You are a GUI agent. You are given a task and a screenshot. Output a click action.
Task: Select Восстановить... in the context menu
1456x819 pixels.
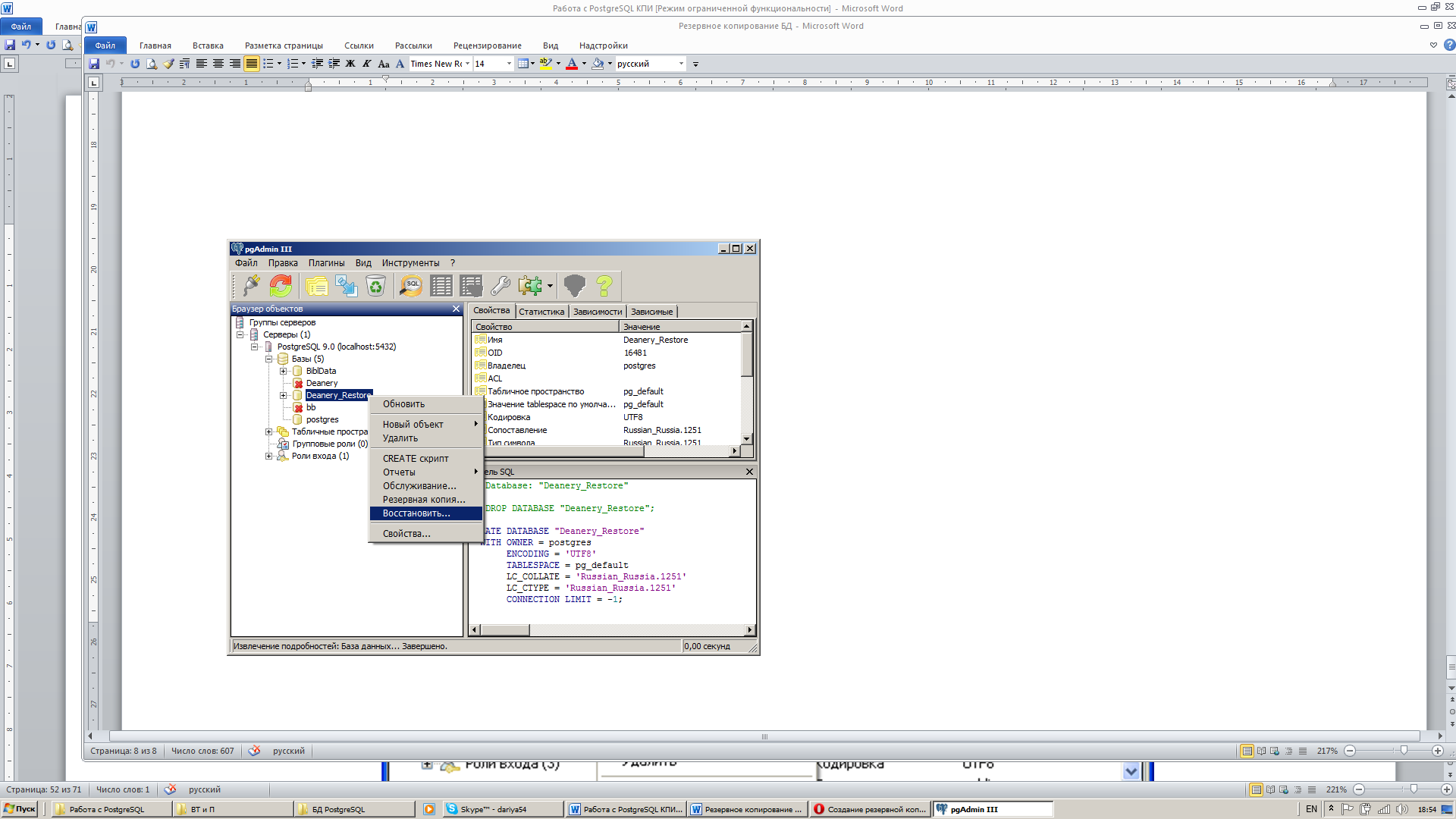pos(425,513)
